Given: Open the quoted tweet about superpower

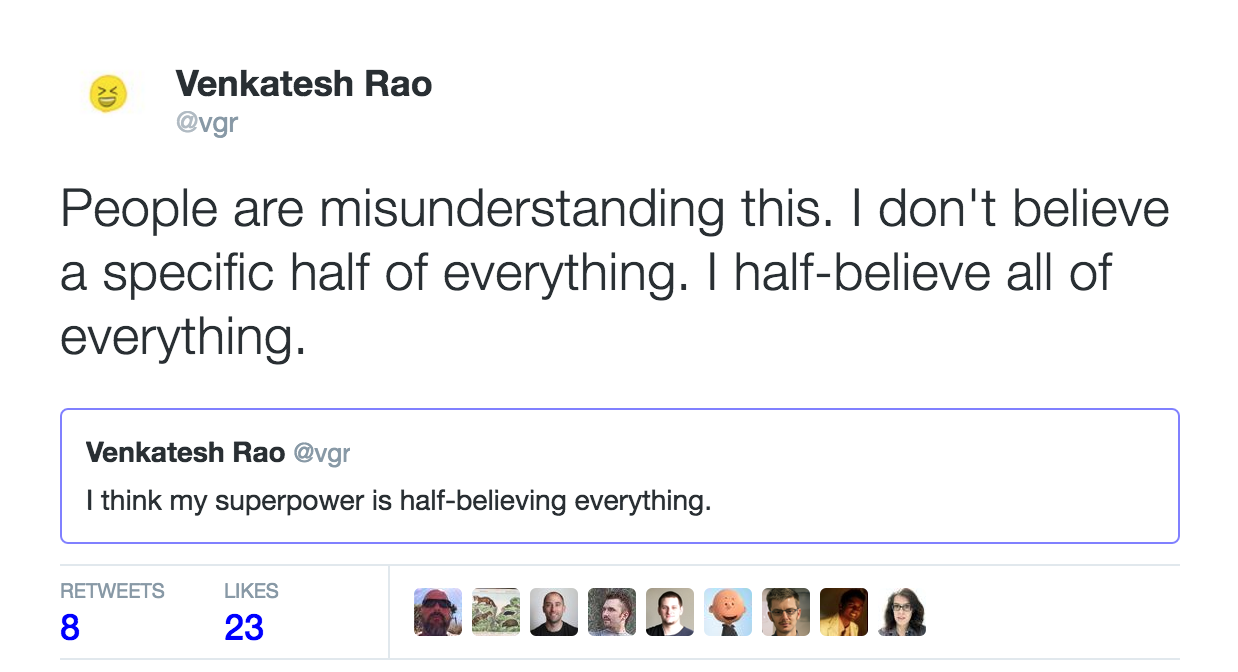Looking at the screenshot, I should [619, 500].
